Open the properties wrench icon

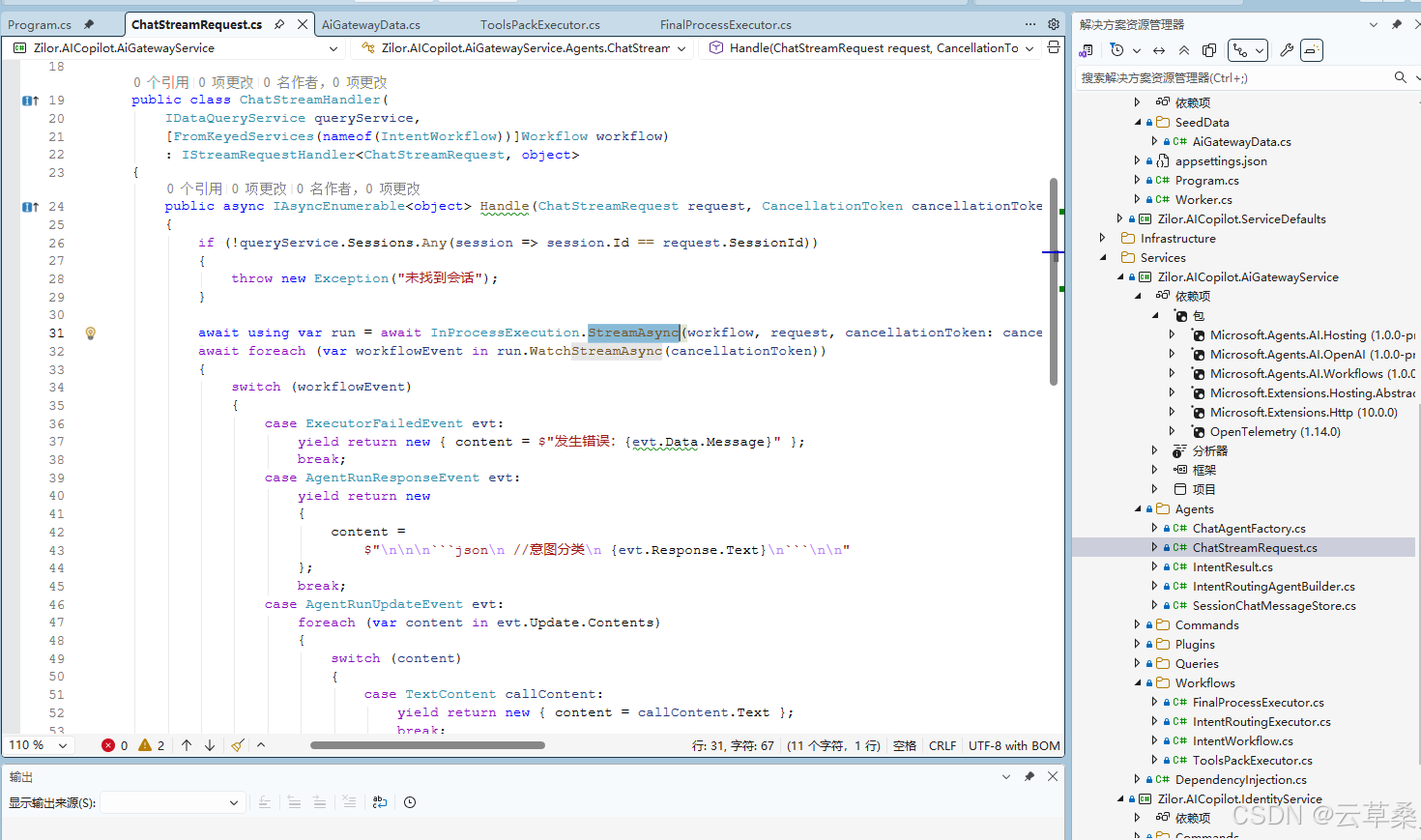1287,50
